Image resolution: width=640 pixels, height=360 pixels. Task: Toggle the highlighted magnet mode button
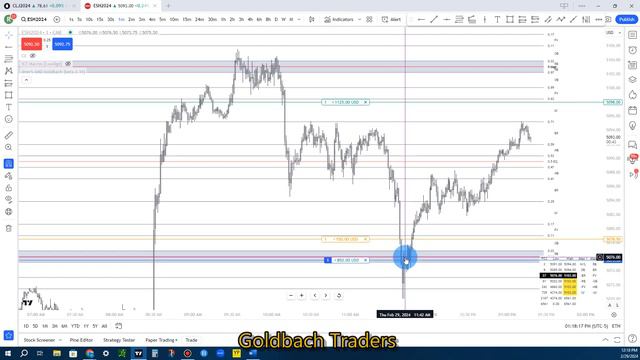pyautogui.click(x=9, y=164)
